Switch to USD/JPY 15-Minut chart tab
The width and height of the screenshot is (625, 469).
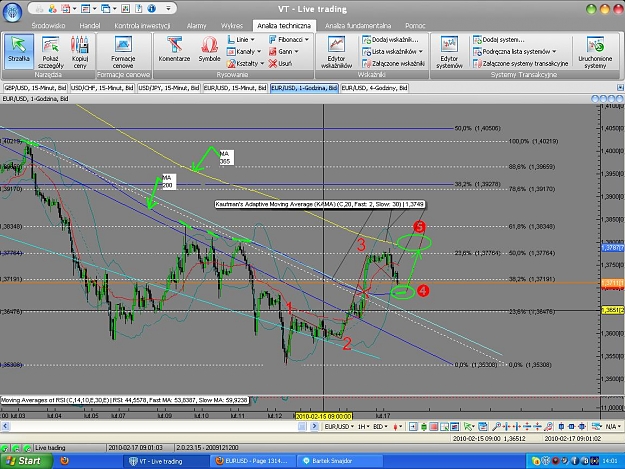click(169, 88)
